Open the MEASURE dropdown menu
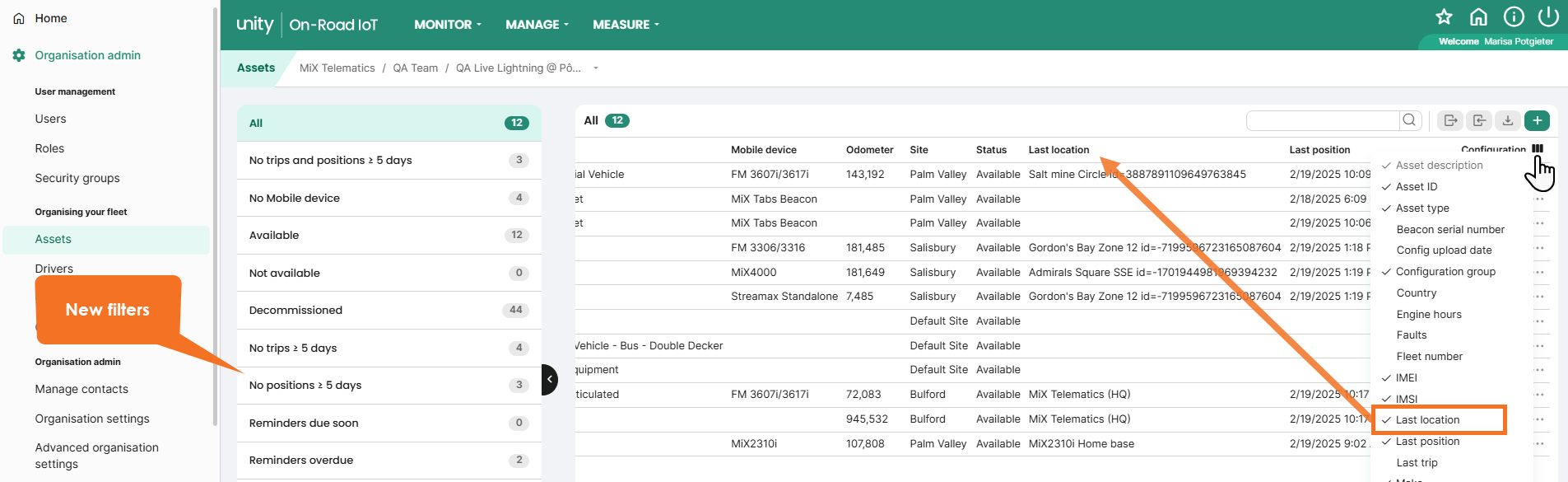This screenshot has width=1568, height=482. (x=626, y=25)
